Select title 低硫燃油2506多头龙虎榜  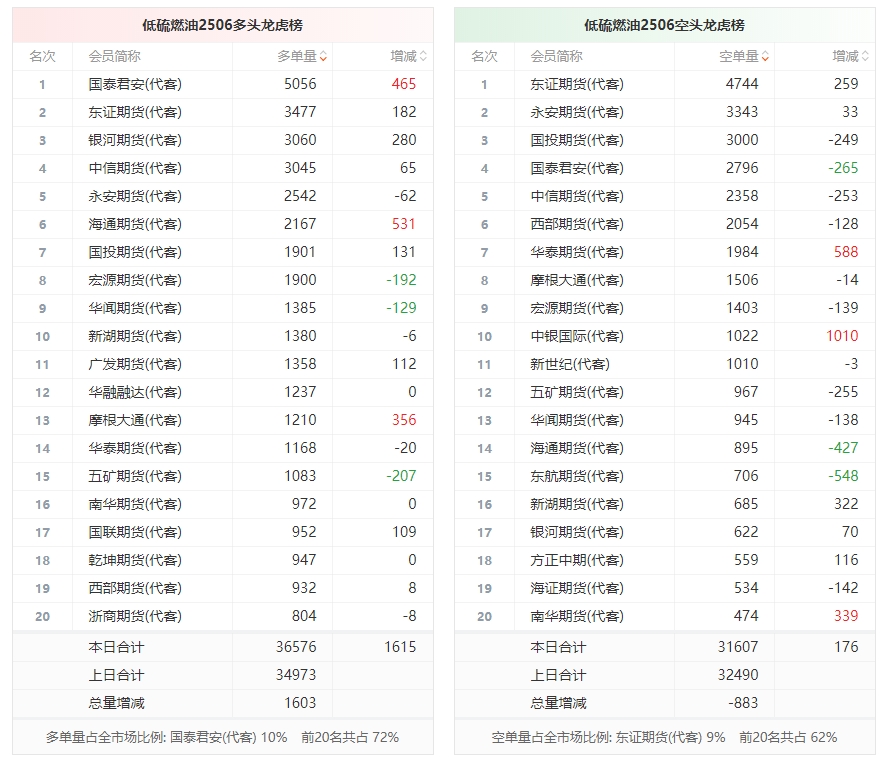click(223, 25)
